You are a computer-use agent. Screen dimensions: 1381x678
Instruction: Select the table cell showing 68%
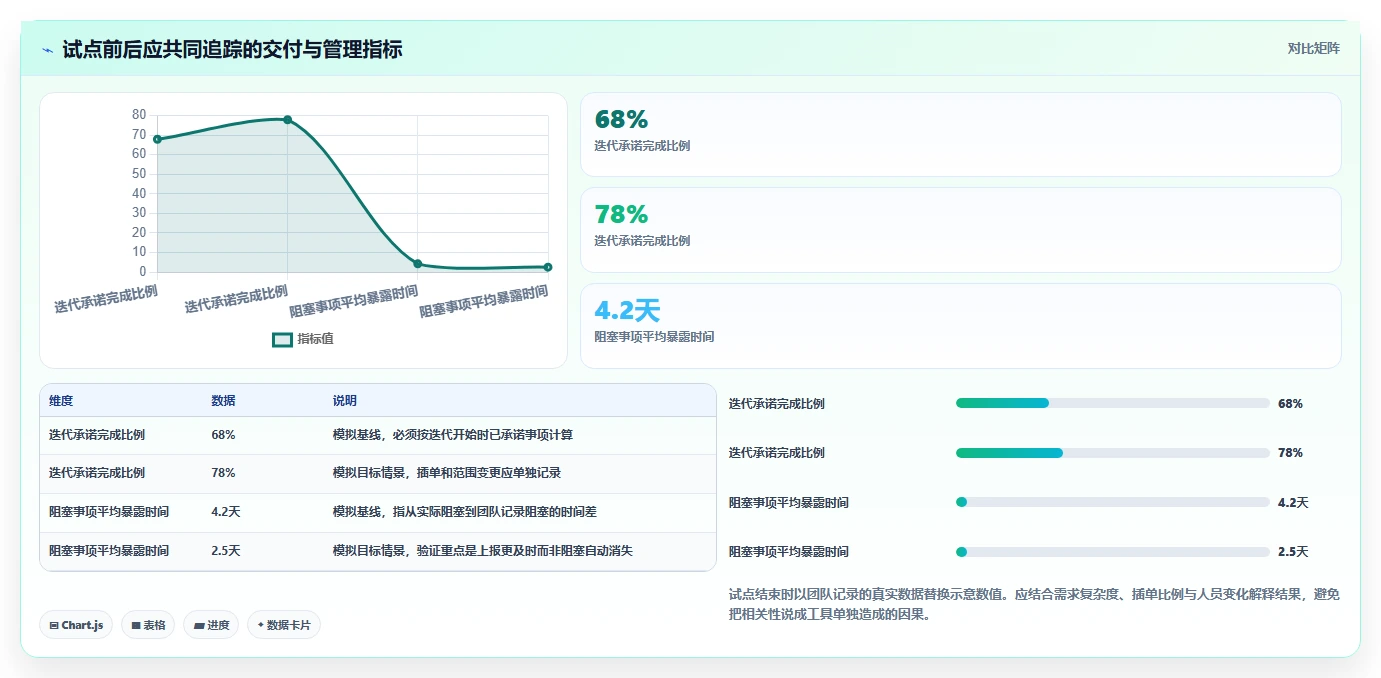click(x=223, y=435)
